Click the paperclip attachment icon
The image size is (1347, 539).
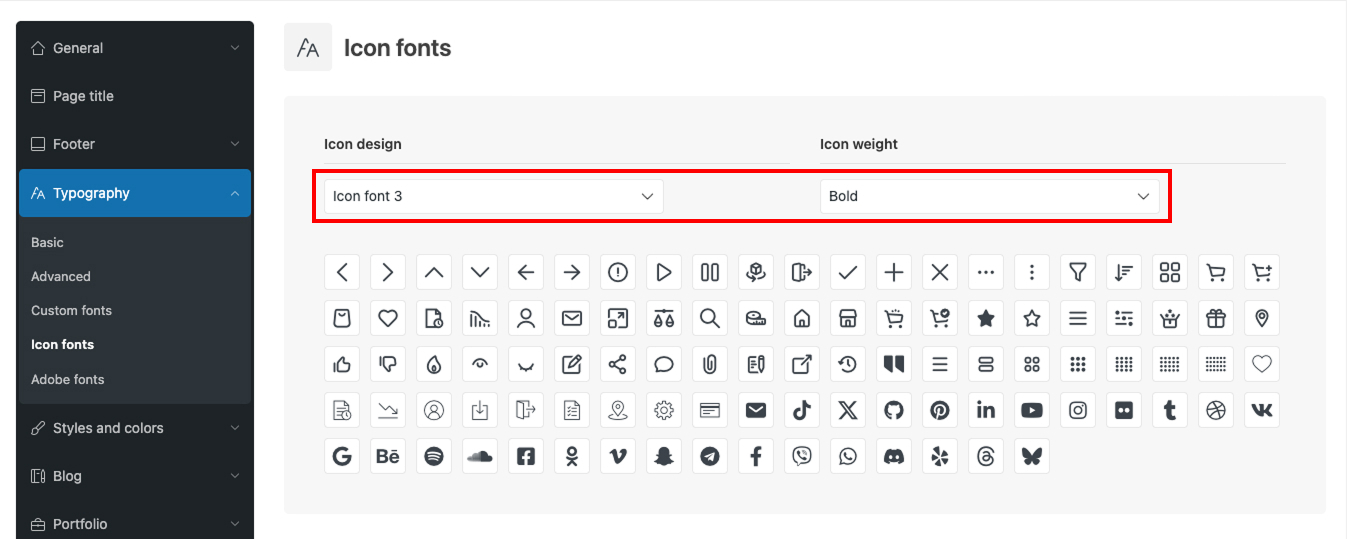click(x=710, y=364)
